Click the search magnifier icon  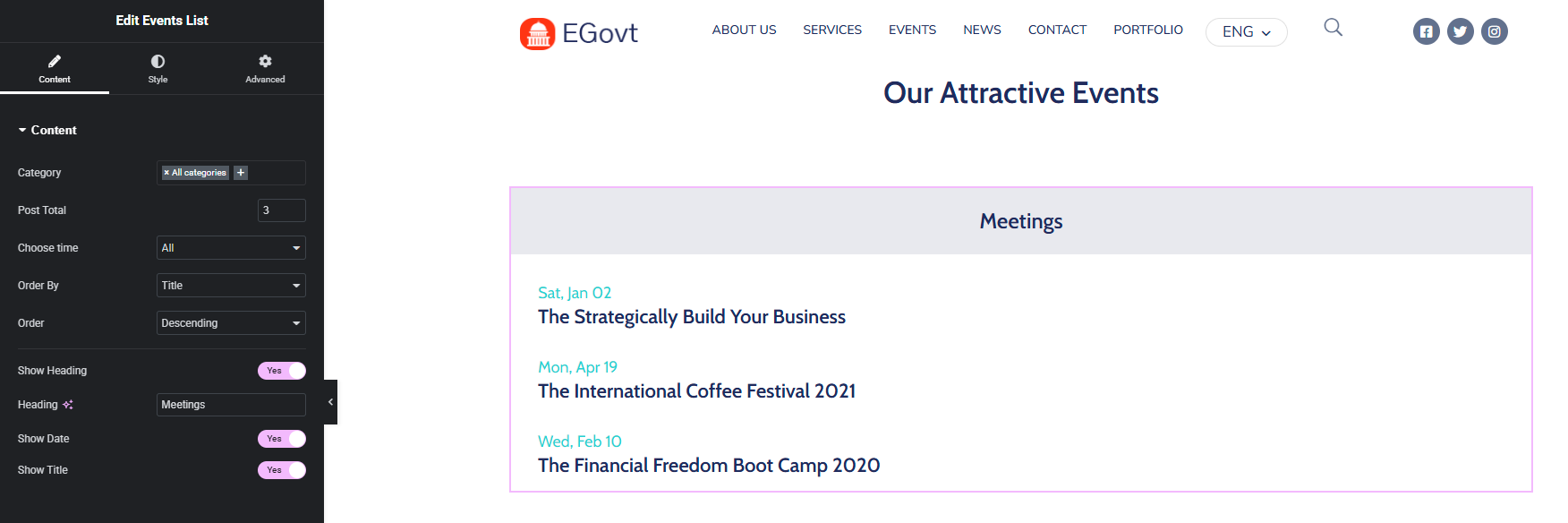pyautogui.click(x=1333, y=27)
